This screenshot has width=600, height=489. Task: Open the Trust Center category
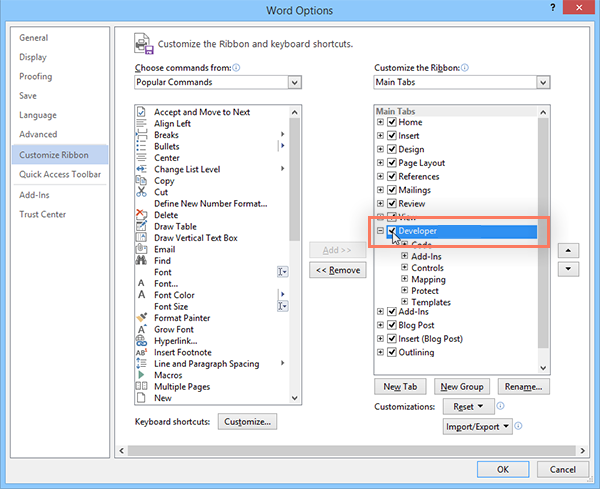click(43, 214)
